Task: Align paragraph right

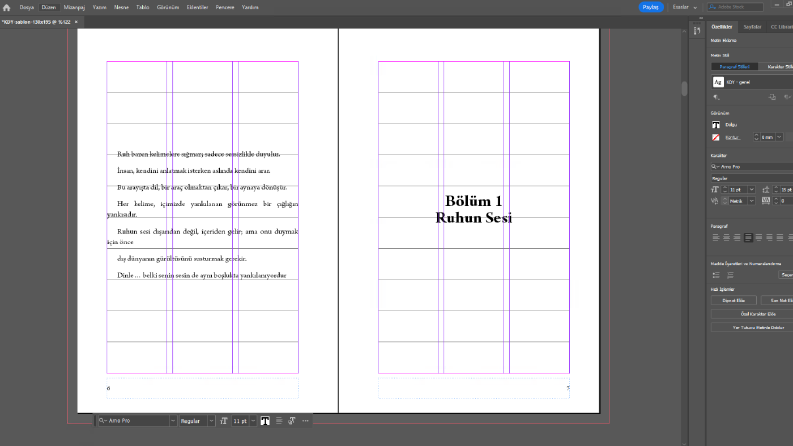Action: pos(737,237)
